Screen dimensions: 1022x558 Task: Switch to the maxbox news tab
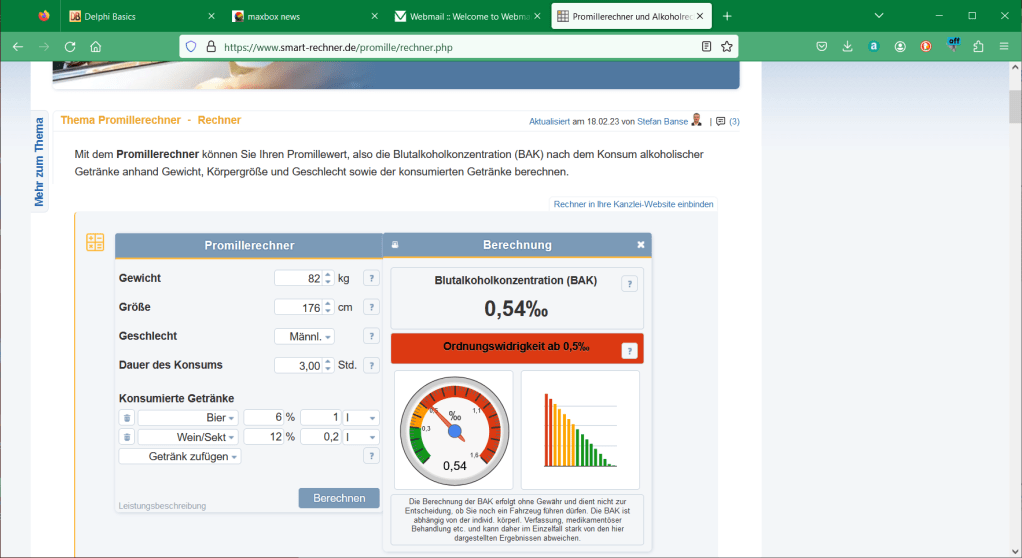(x=302, y=16)
